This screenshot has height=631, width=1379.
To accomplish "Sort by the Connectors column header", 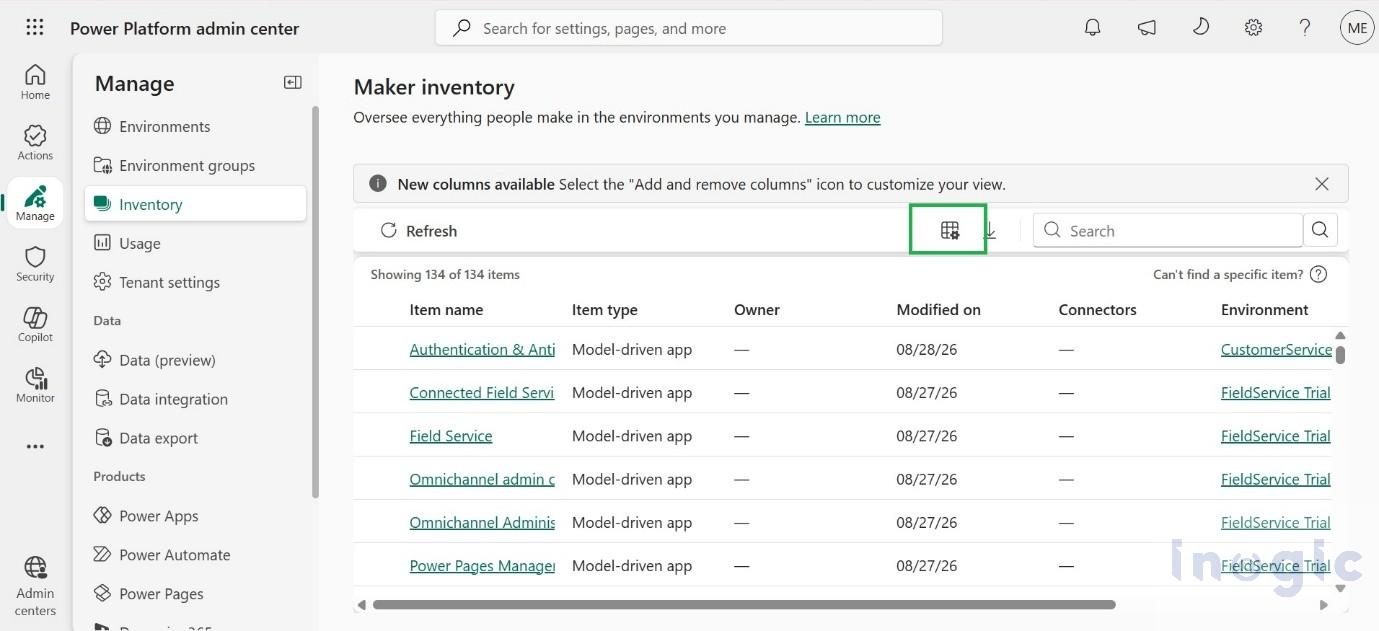I will tap(1097, 310).
